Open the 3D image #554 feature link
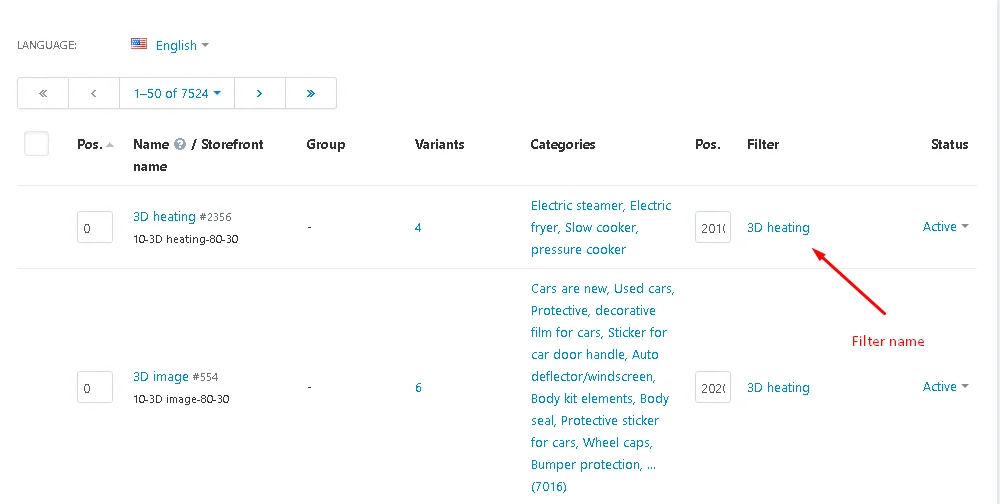Screen dimensions: 1000x504 pos(160,377)
